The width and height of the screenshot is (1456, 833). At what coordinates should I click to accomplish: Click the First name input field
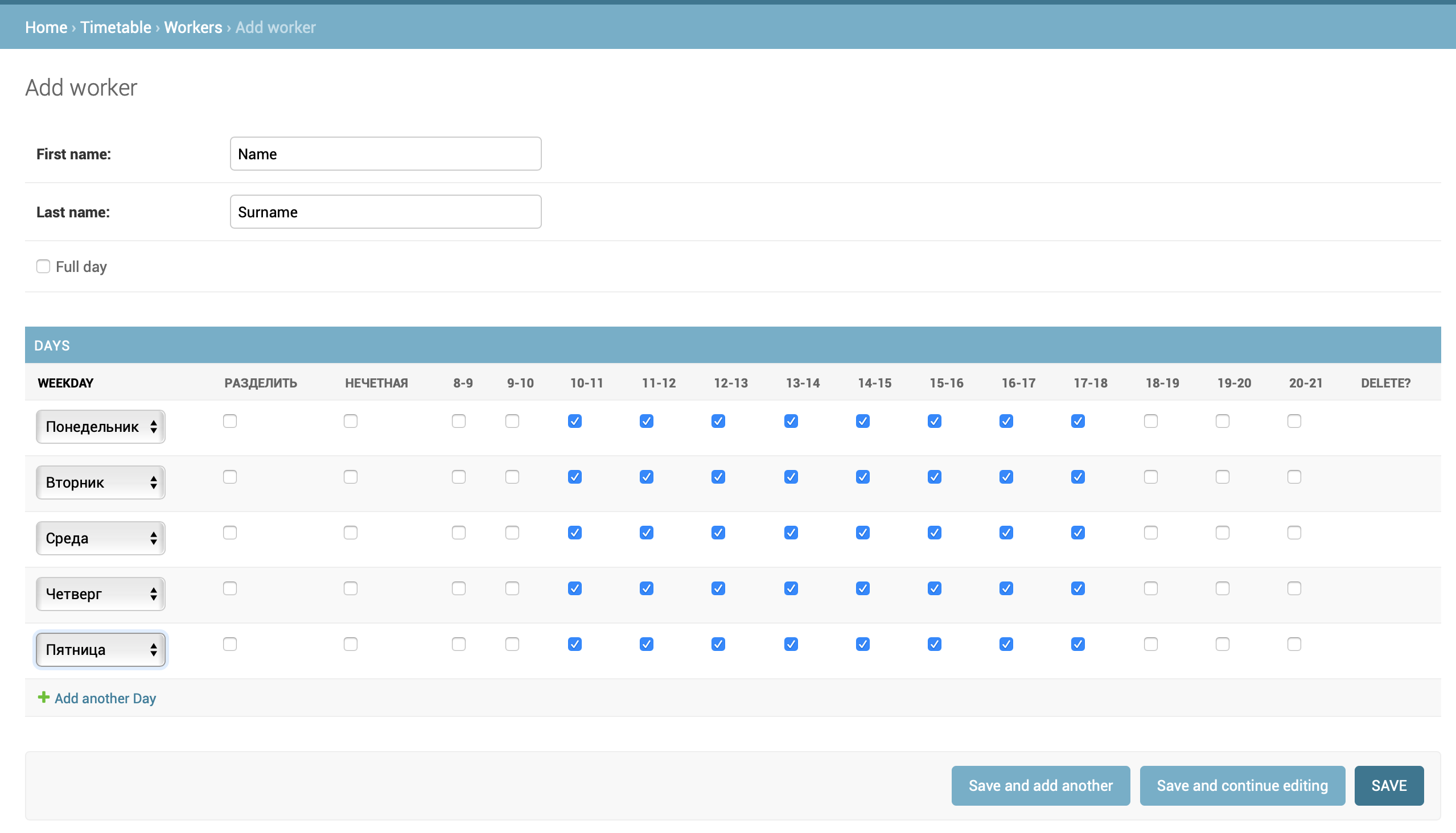tap(386, 153)
